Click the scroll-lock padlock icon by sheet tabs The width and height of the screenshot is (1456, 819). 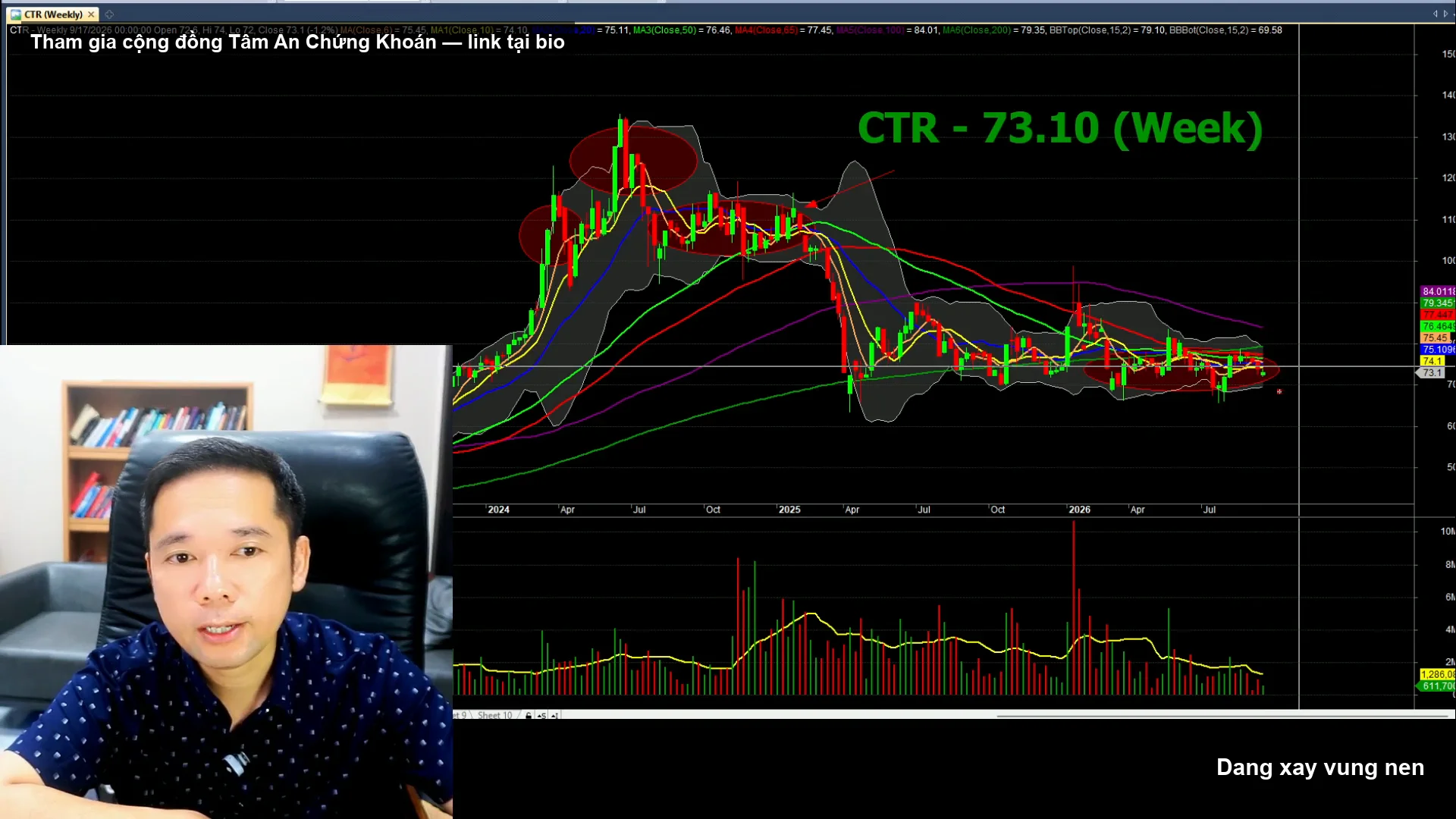[529, 715]
